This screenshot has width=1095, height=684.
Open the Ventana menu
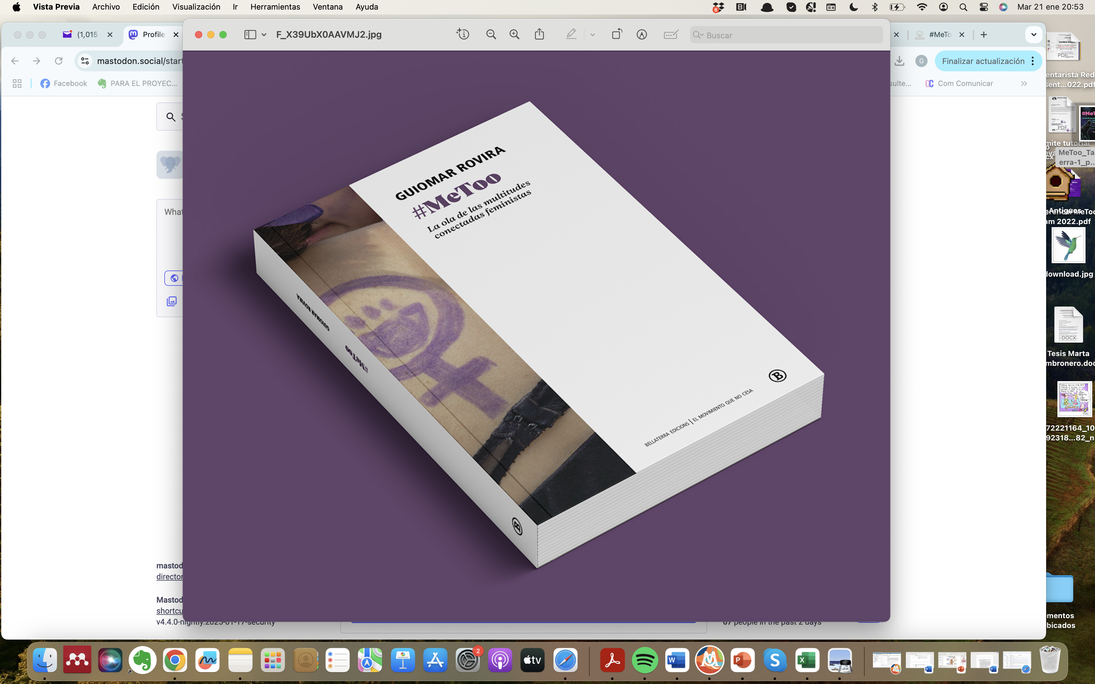(x=328, y=7)
